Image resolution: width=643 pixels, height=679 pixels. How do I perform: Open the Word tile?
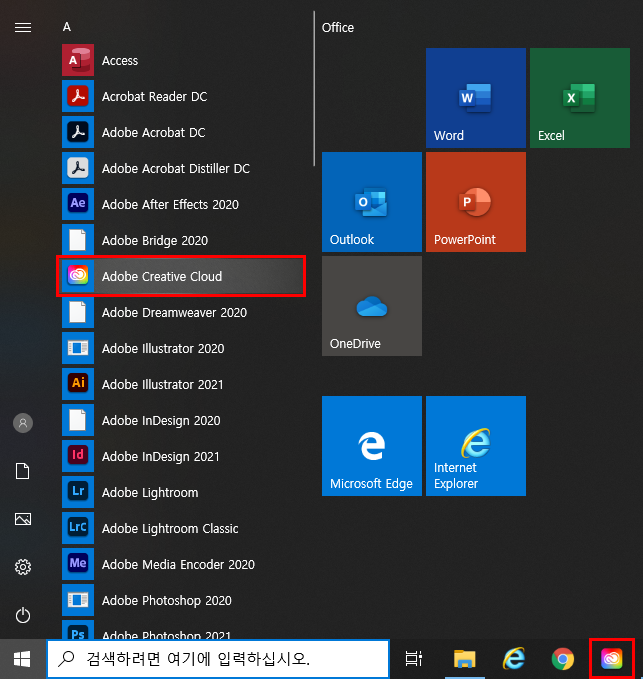click(476, 98)
